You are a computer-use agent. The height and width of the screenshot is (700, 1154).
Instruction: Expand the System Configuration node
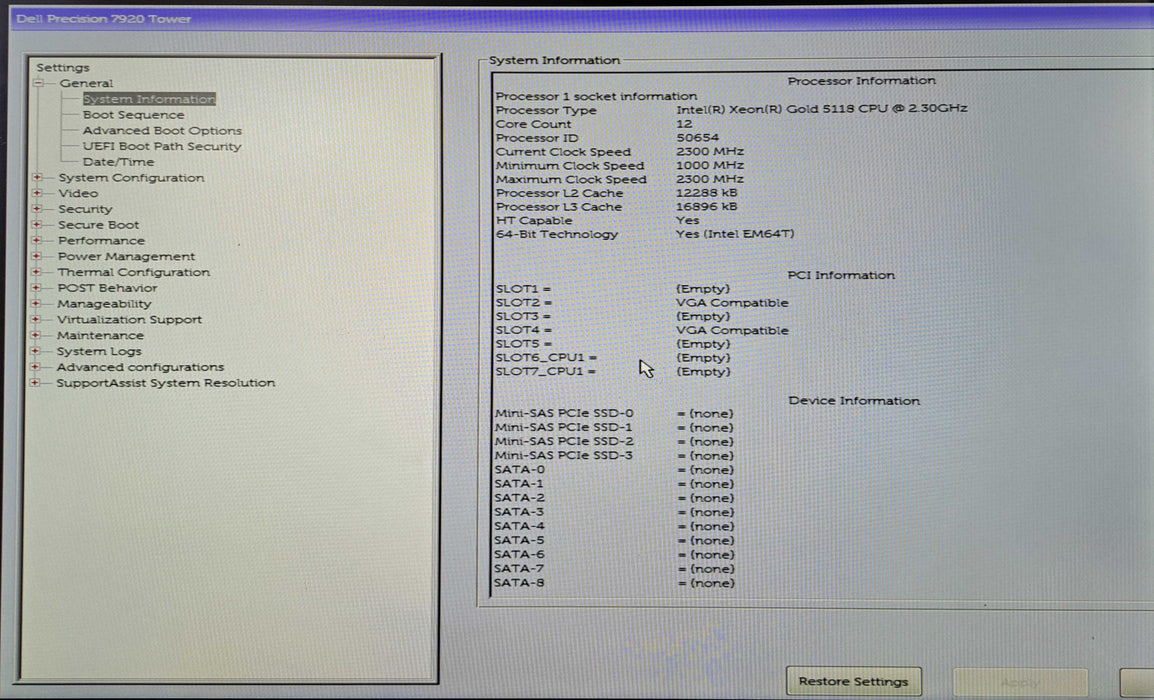(x=37, y=177)
